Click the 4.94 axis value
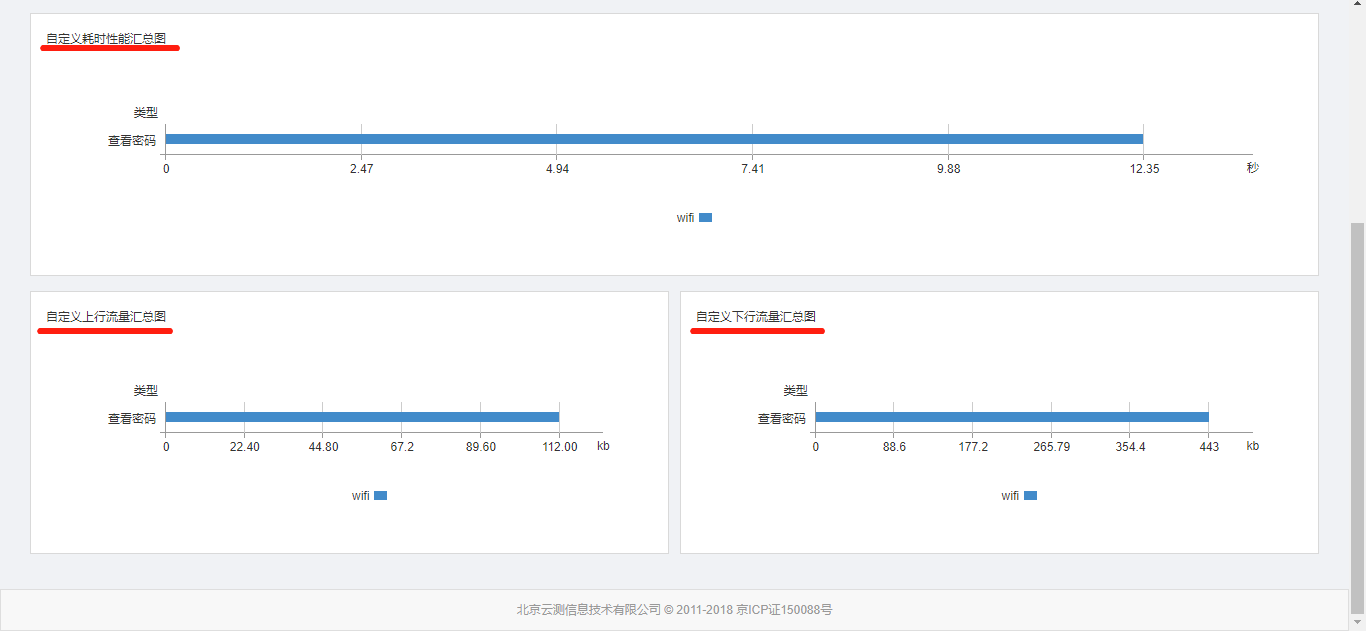The height and width of the screenshot is (631, 1366). coord(557,169)
